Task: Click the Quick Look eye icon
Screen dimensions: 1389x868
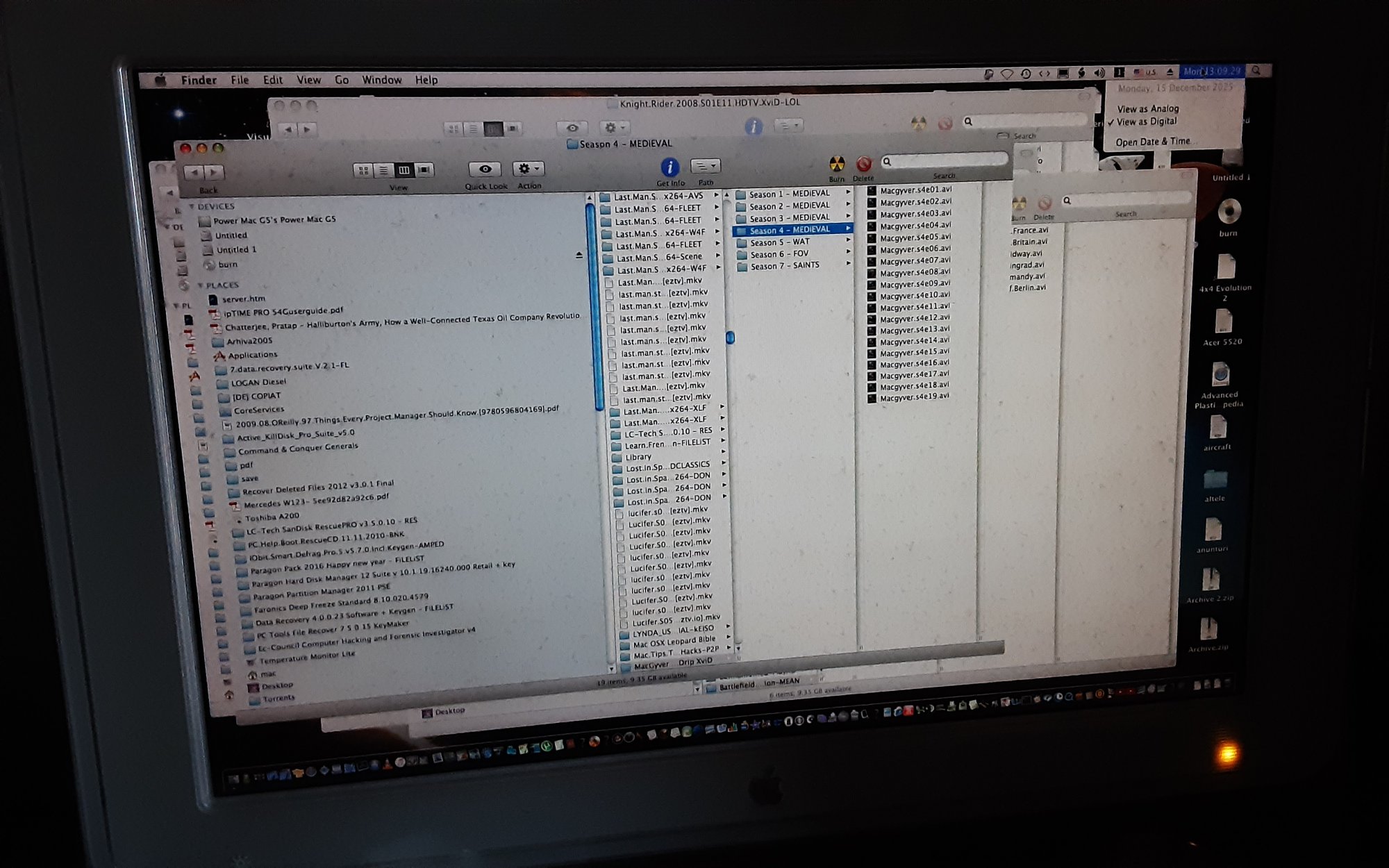Action: coord(485,169)
